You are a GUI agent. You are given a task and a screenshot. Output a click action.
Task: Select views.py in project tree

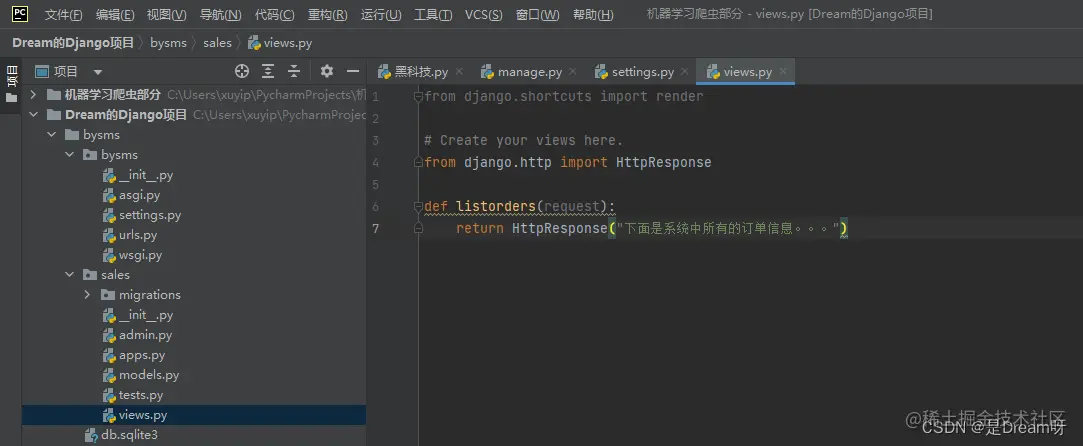[x=194, y=415]
